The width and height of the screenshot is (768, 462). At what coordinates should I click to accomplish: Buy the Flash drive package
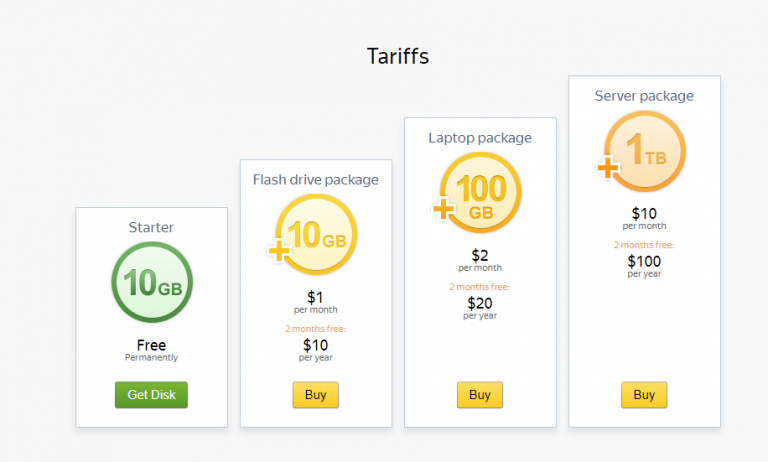(x=315, y=395)
